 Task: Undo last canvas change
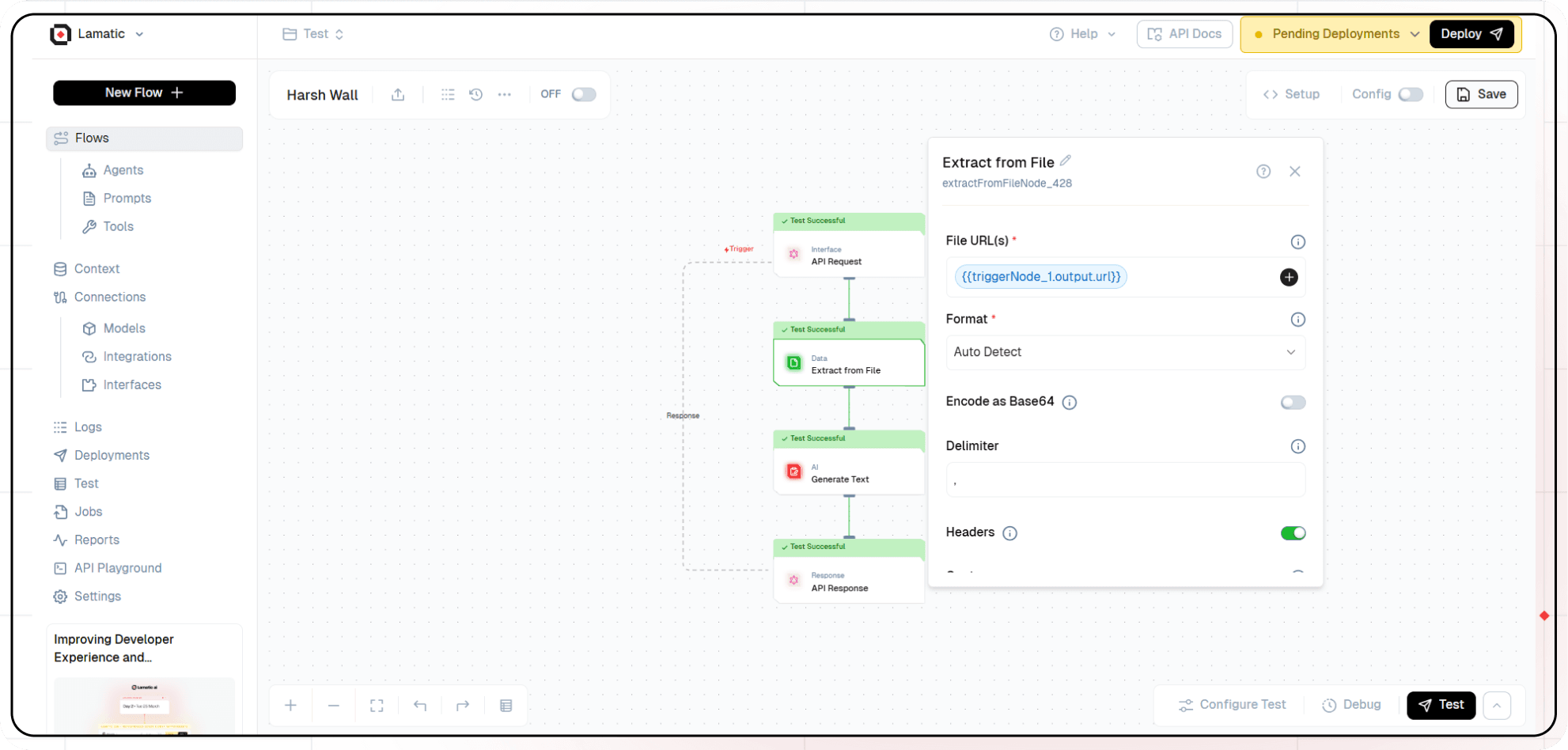(419, 705)
